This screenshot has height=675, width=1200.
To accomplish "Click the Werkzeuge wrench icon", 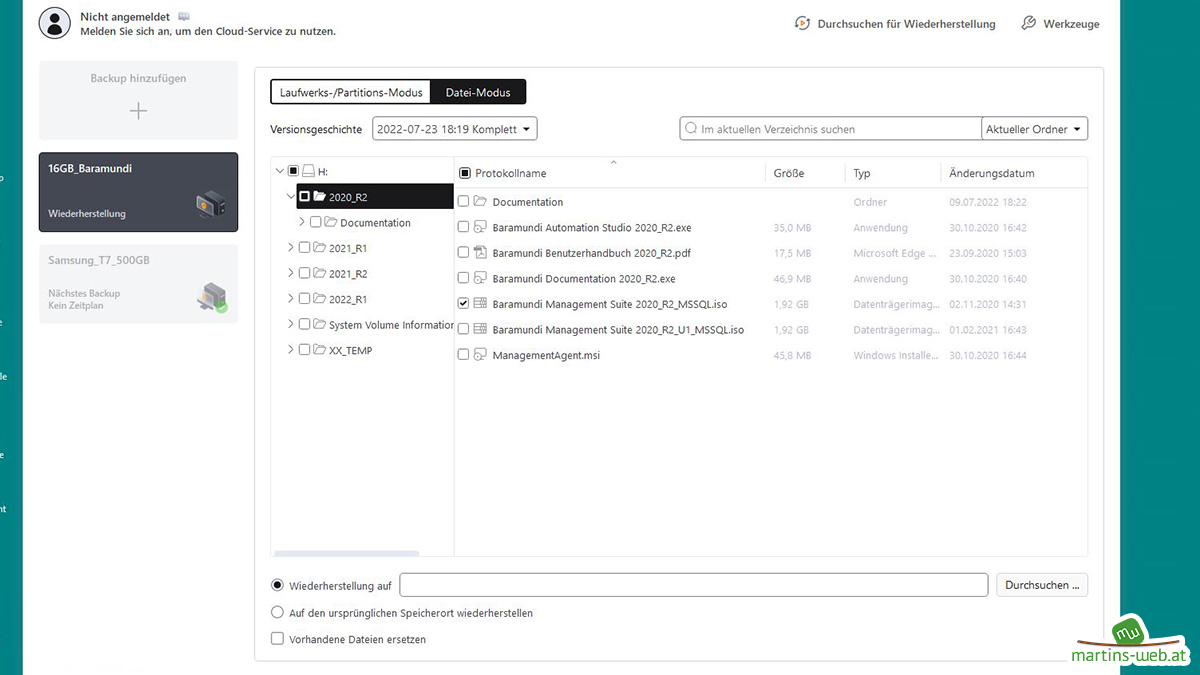I will [x=1028, y=23].
